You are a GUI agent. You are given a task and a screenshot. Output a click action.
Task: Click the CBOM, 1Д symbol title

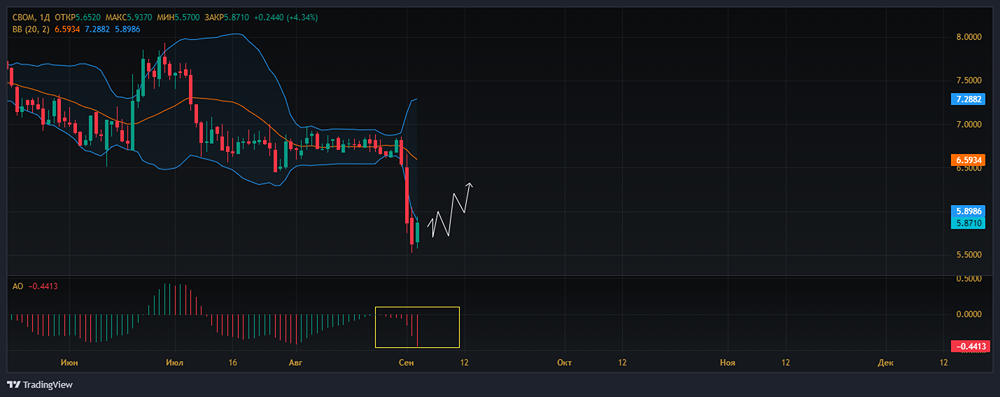coord(30,17)
